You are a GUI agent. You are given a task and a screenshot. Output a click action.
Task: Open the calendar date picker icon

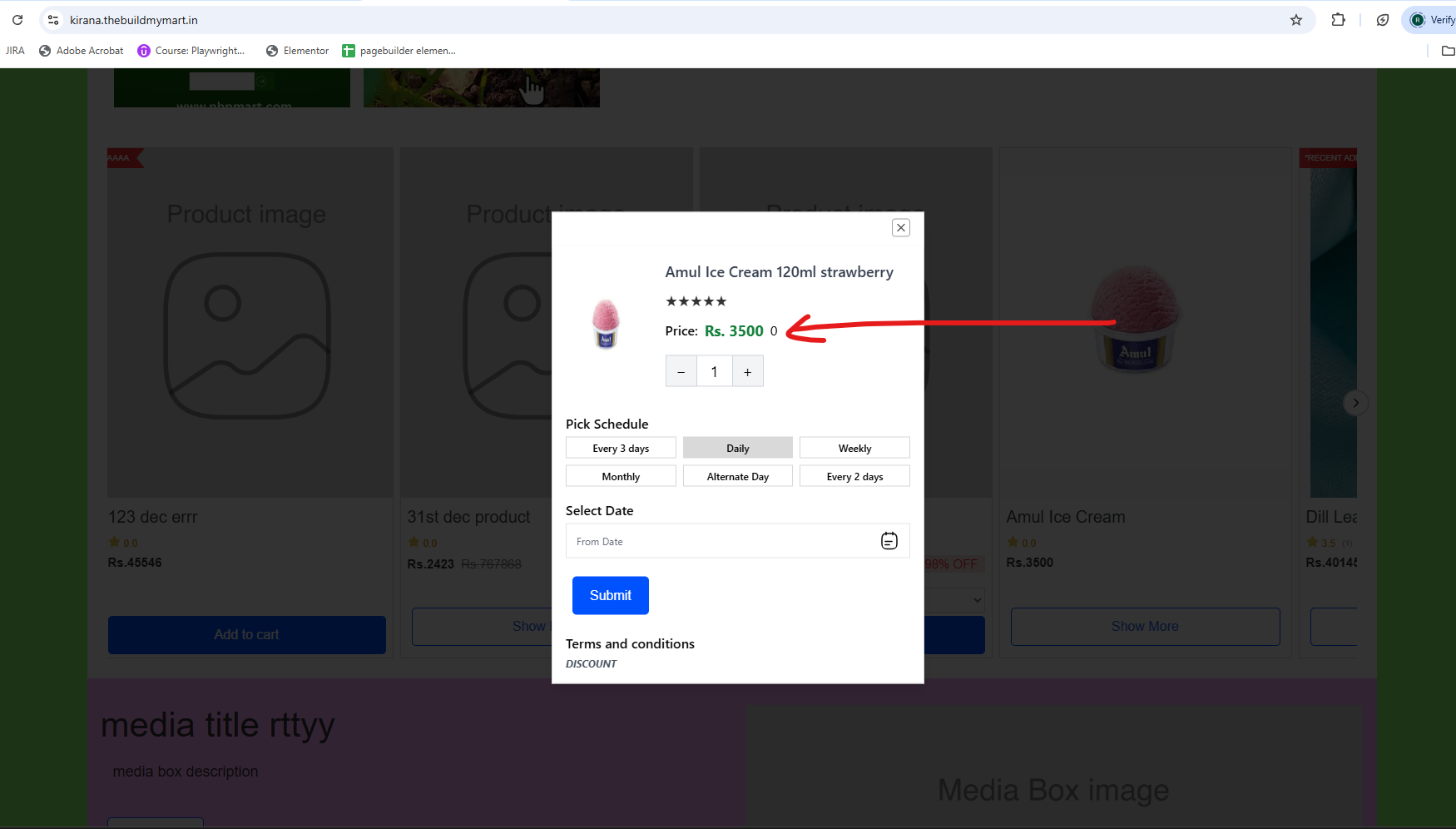pyautogui.click(x=889, y=541)
